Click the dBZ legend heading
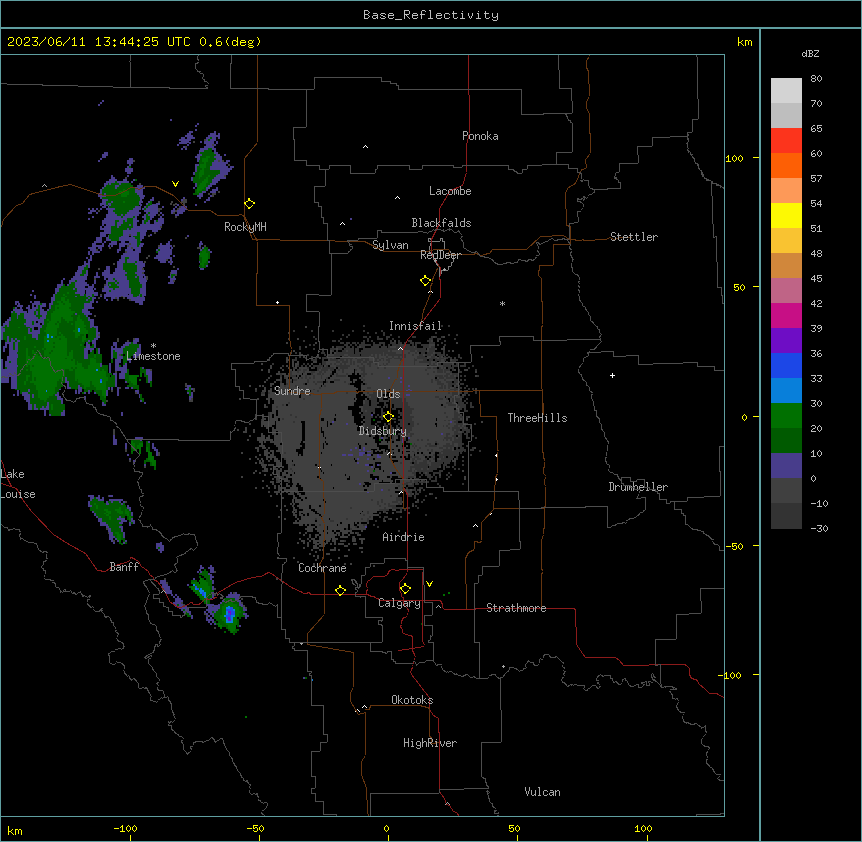Image resolution: width=862 pixels, height=842 pixels. point(810,53)
